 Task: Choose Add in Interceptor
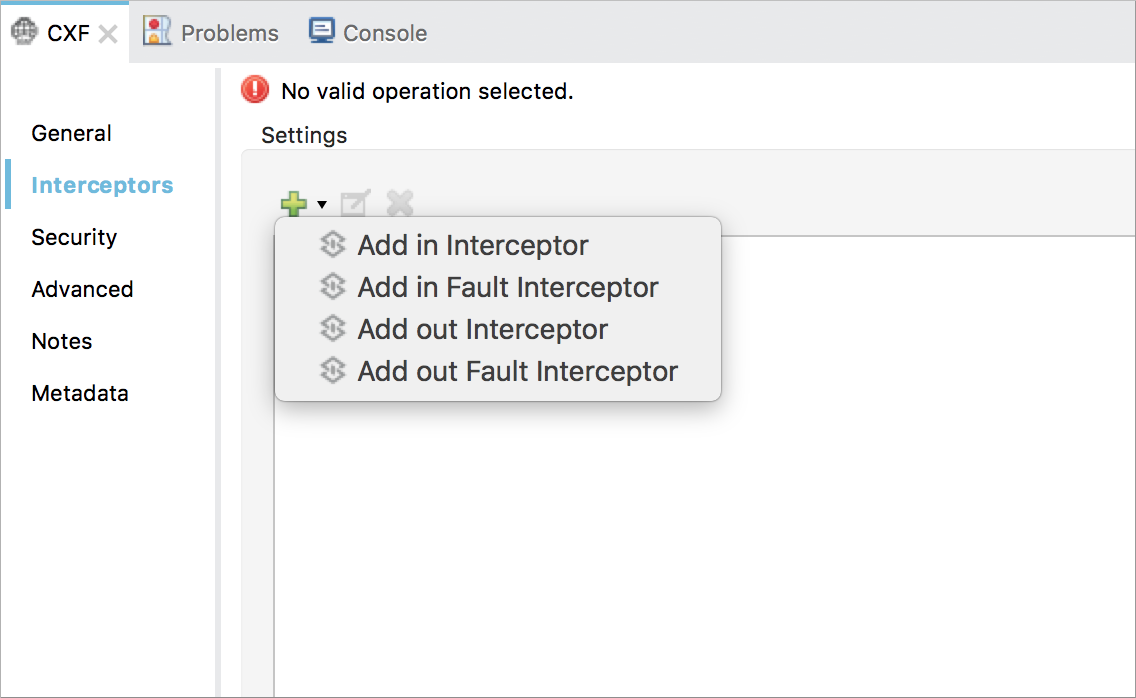tap(472, 245)
